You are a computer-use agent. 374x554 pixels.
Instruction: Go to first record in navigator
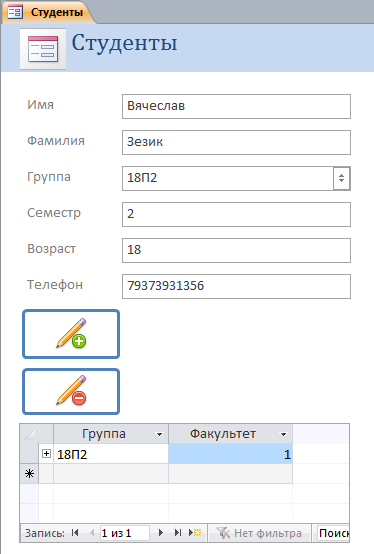pos(75,533)
